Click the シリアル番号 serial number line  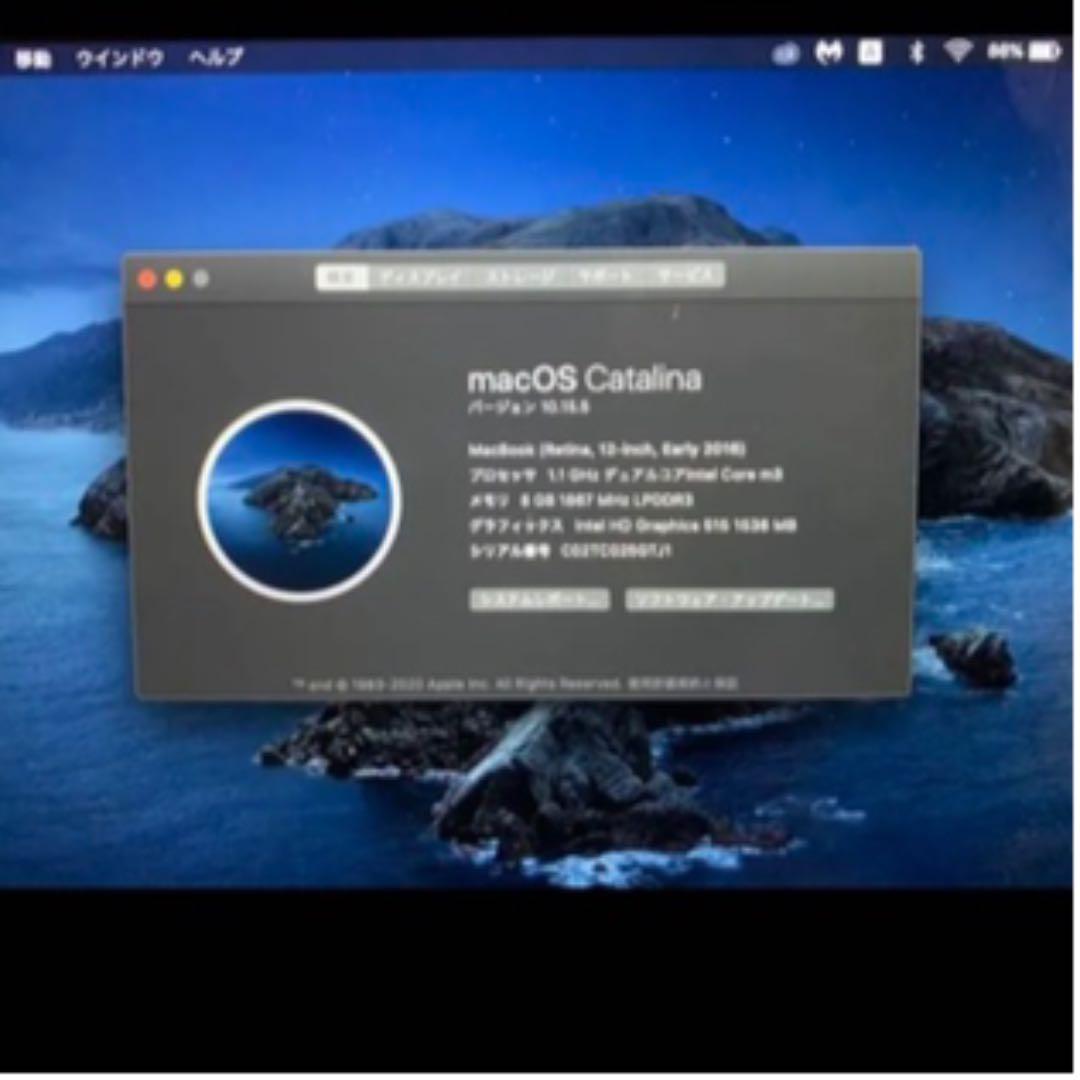pyautogui.click(x=570, y=552)
